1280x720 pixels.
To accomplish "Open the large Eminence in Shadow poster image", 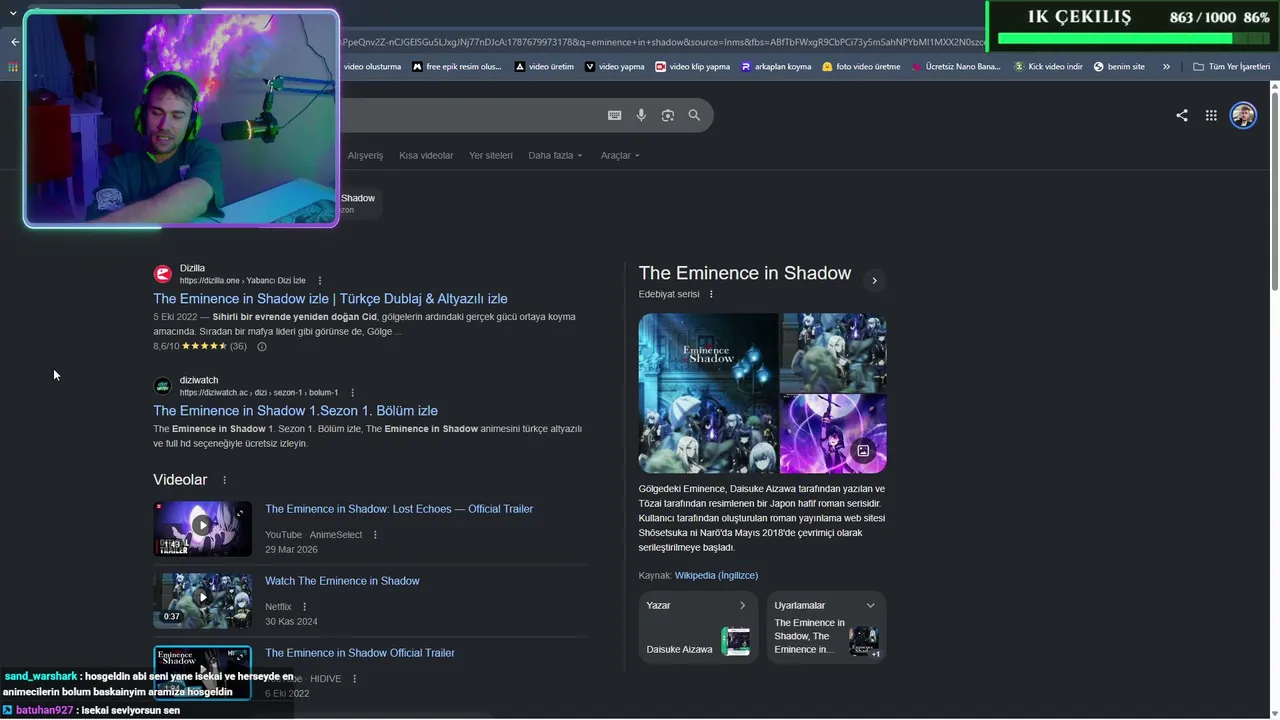I will tap(708, 393).
